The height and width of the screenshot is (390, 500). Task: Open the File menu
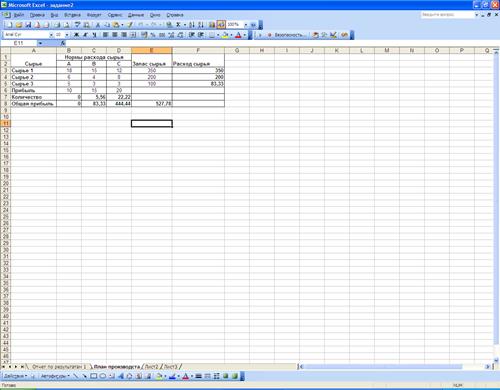pyautogui.click(x=19, y=15)
